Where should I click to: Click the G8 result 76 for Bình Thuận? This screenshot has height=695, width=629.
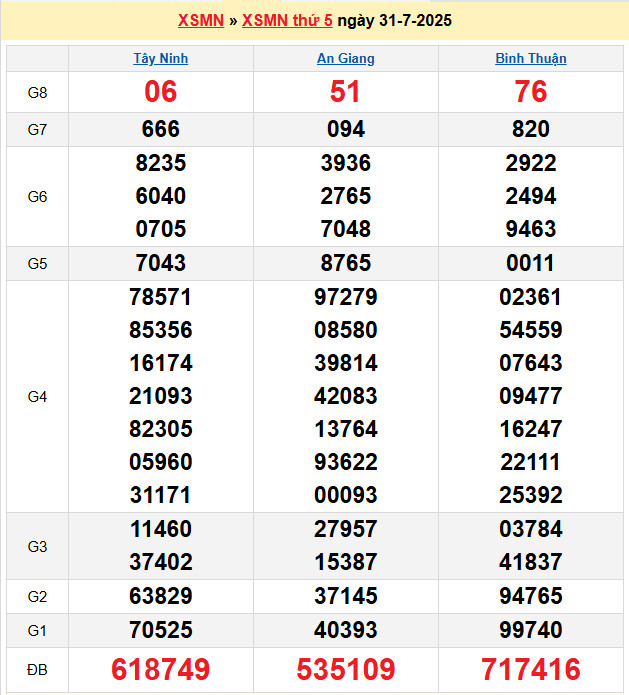click(x=530, y=92)
